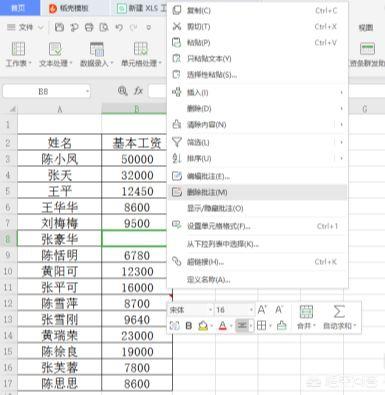Expand the 自动求和 dropdown arrow
Screen dimensions: 385x395
pos(355,326)
